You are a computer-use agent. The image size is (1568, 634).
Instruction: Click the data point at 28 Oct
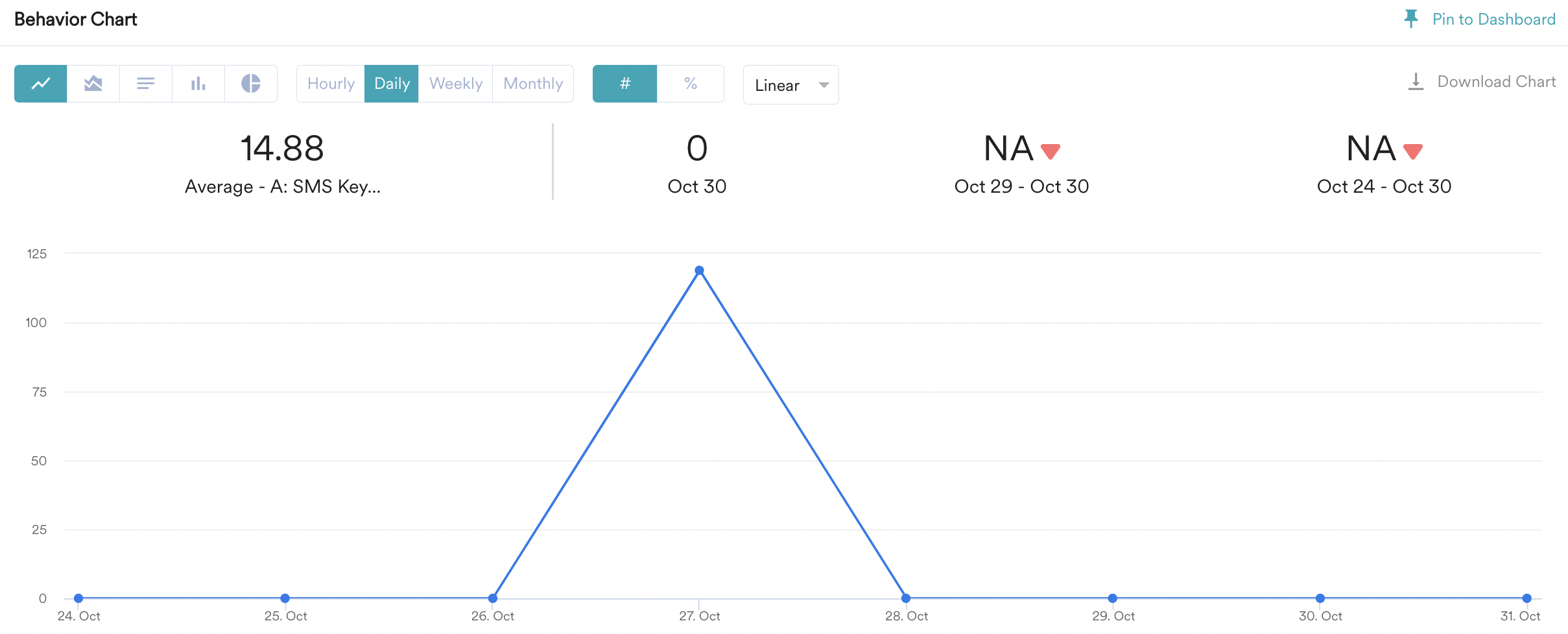[x=906, y=598]
